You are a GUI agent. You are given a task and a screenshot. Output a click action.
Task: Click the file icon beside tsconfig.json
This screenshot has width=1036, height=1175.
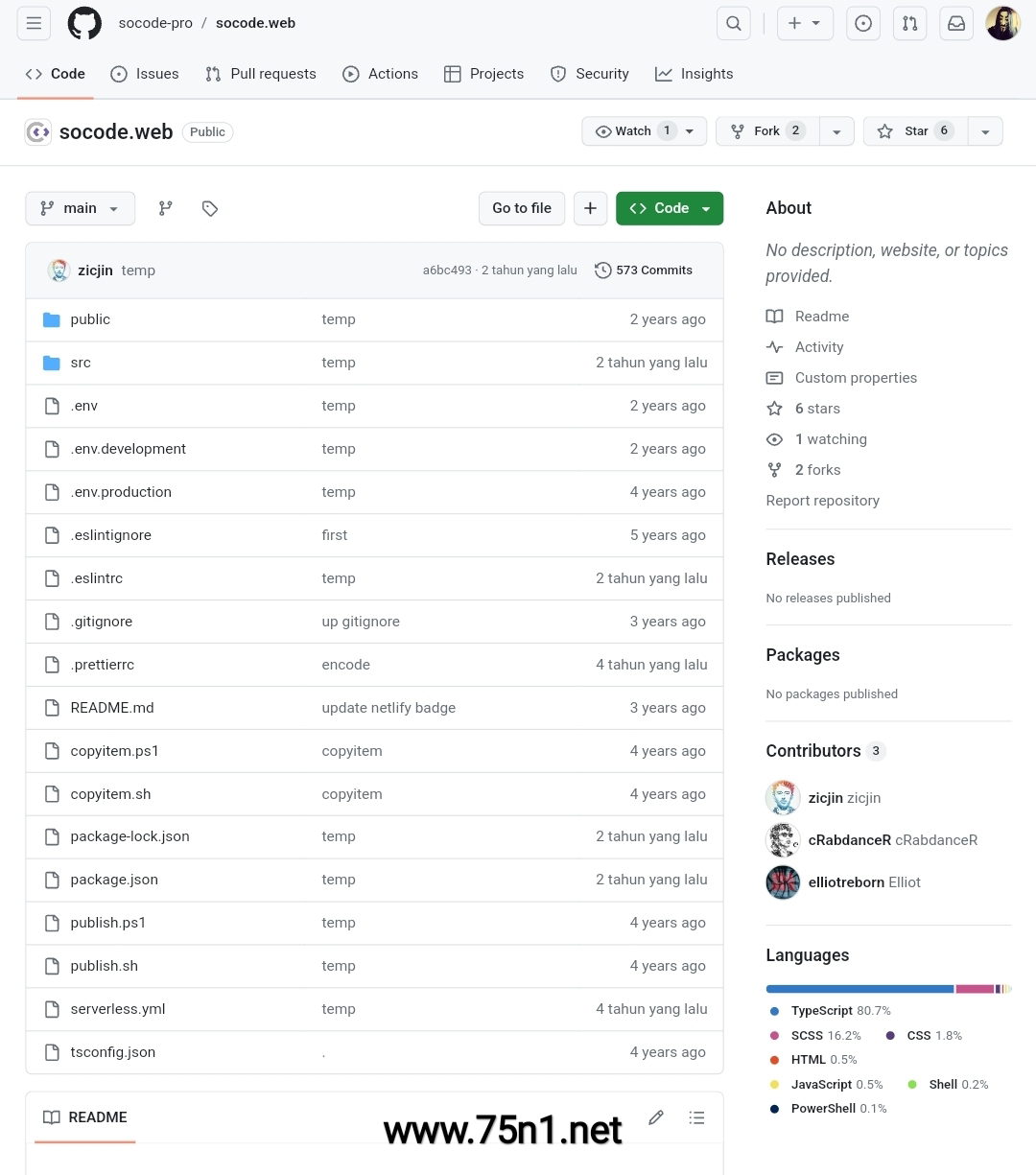[x=52, y=1052]
